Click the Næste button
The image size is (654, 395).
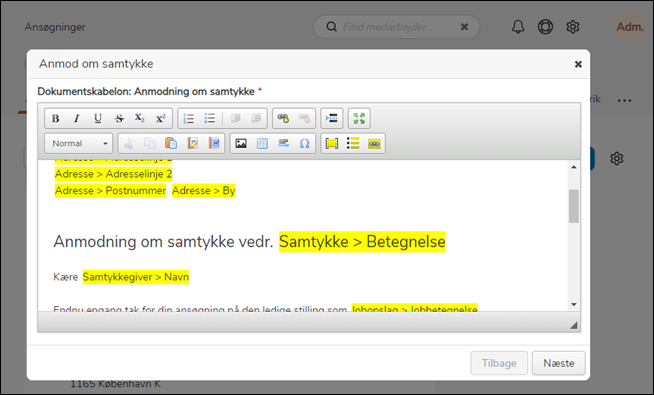tap(558, 363)
